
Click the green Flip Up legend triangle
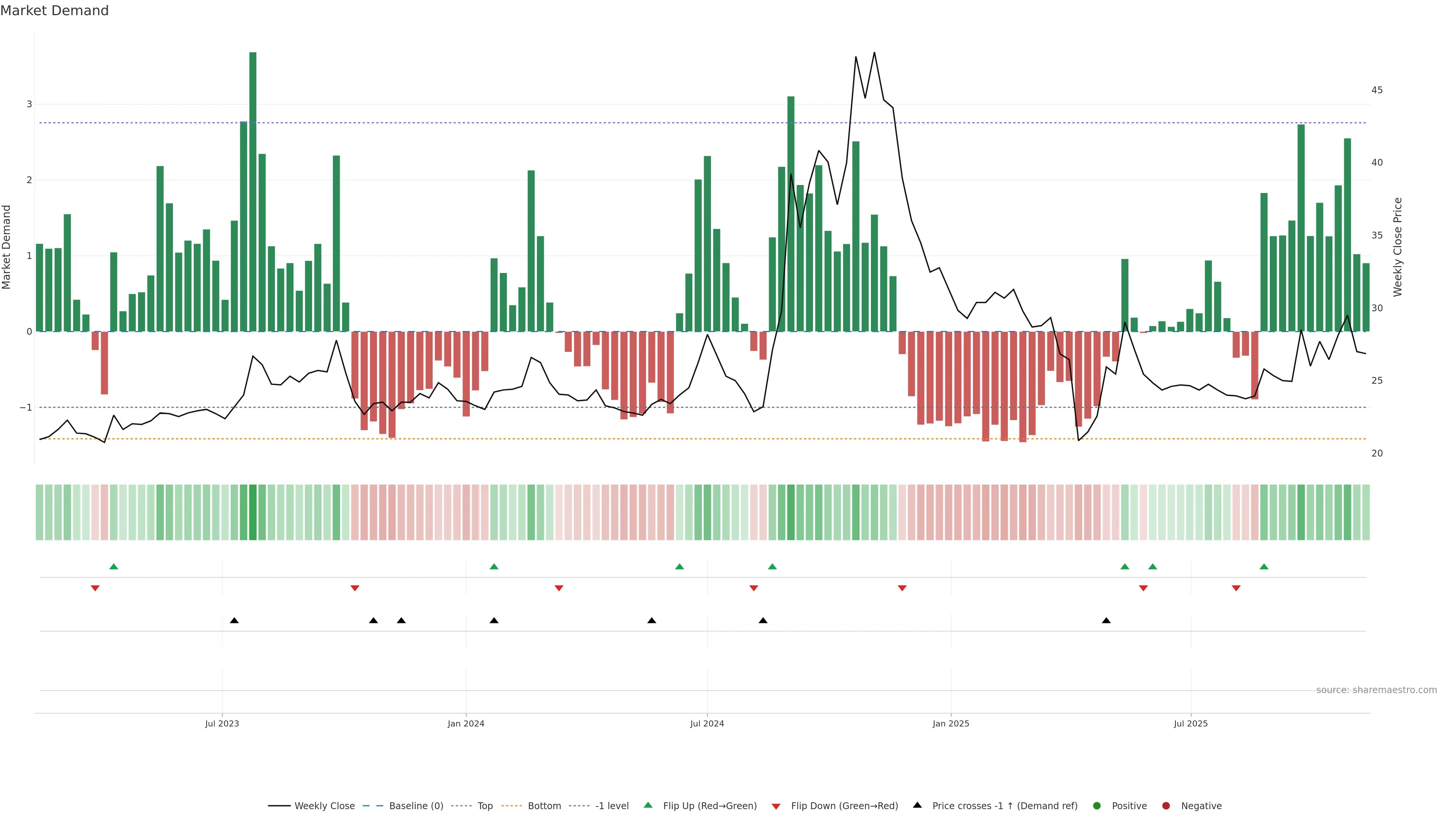pyautogui.click(x=648, y=805)
